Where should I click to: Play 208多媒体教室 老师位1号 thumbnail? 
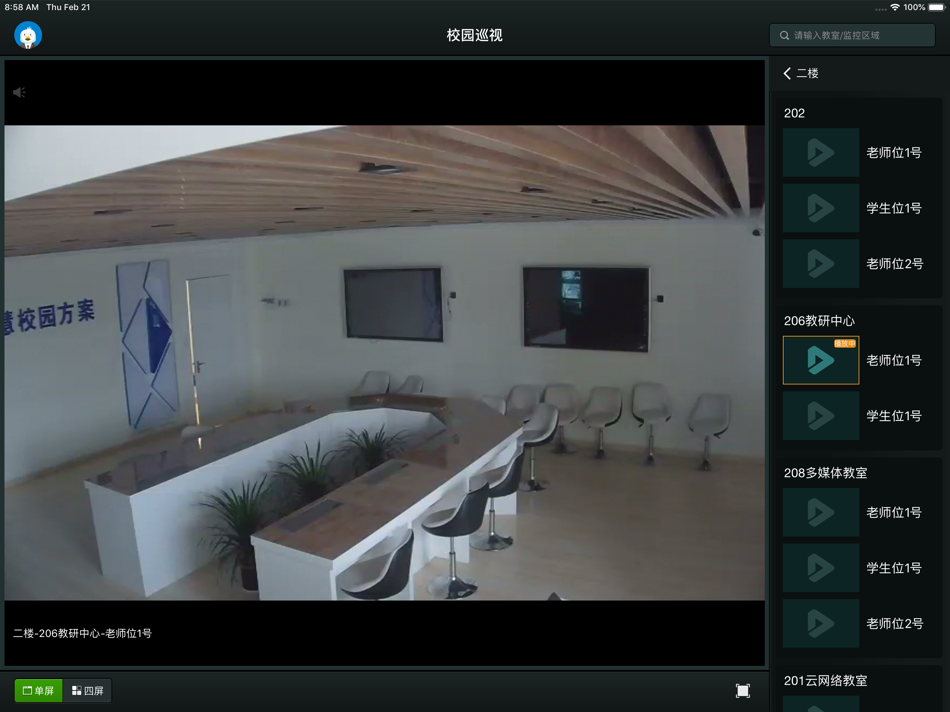[x=821, y=512]
